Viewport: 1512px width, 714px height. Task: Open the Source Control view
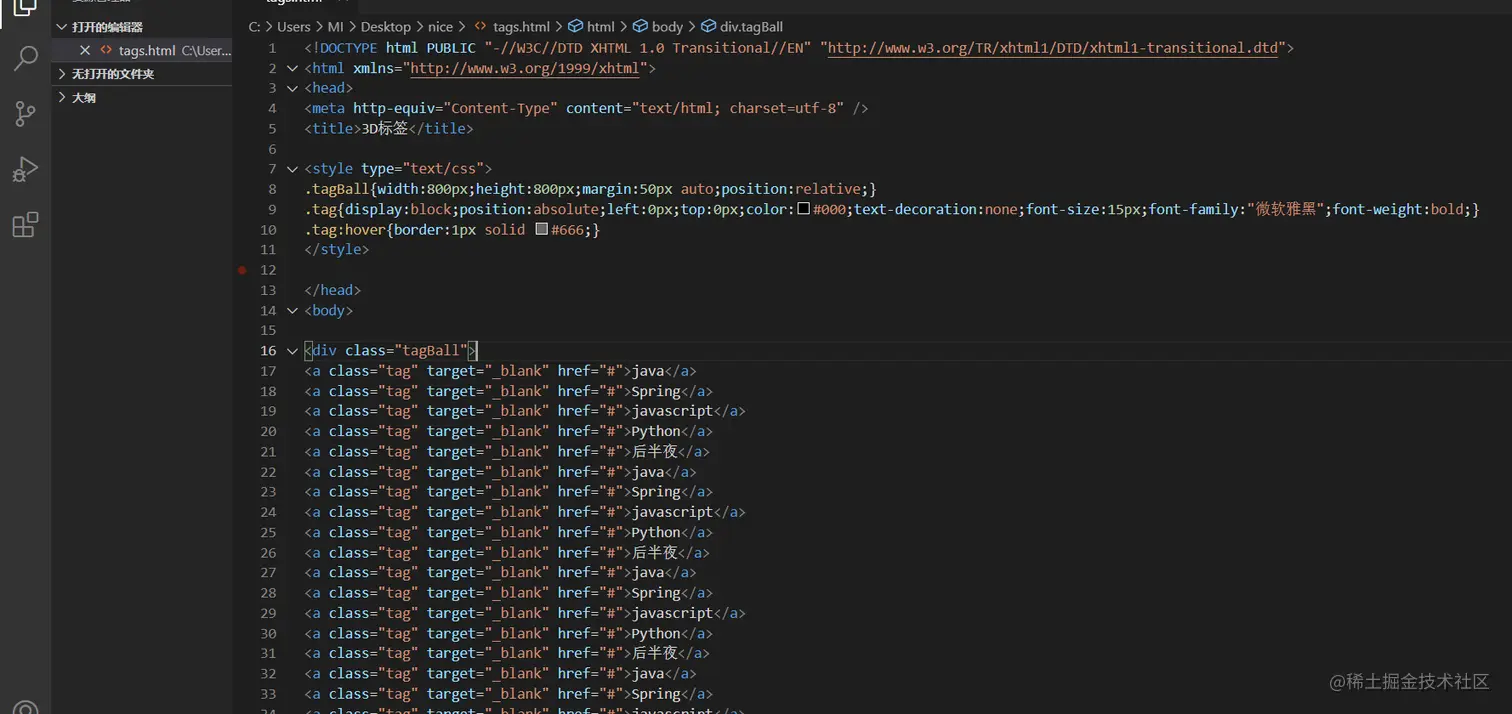coord(25,114)
